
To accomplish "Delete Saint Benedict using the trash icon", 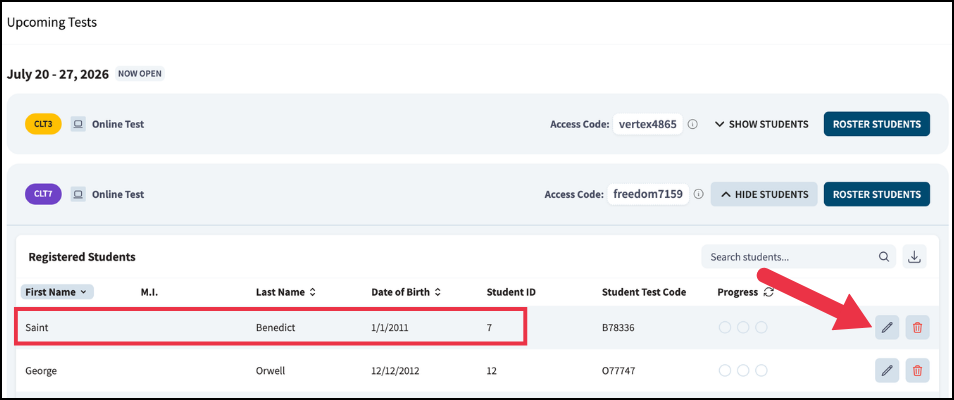I will point(917,328).
